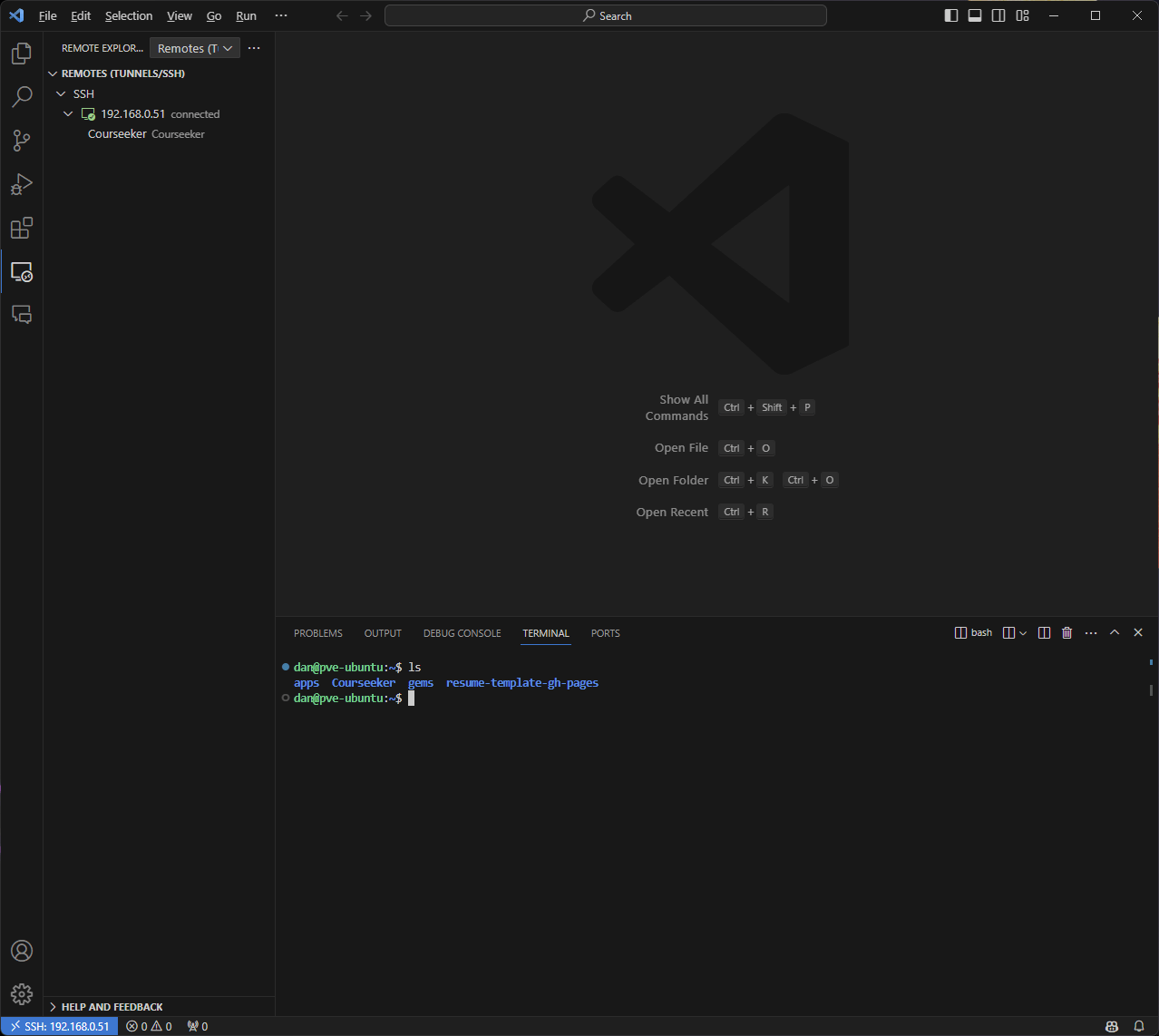Click the 'ls' command decoration dot
1159x1036 pixels.
coord(286,667)
